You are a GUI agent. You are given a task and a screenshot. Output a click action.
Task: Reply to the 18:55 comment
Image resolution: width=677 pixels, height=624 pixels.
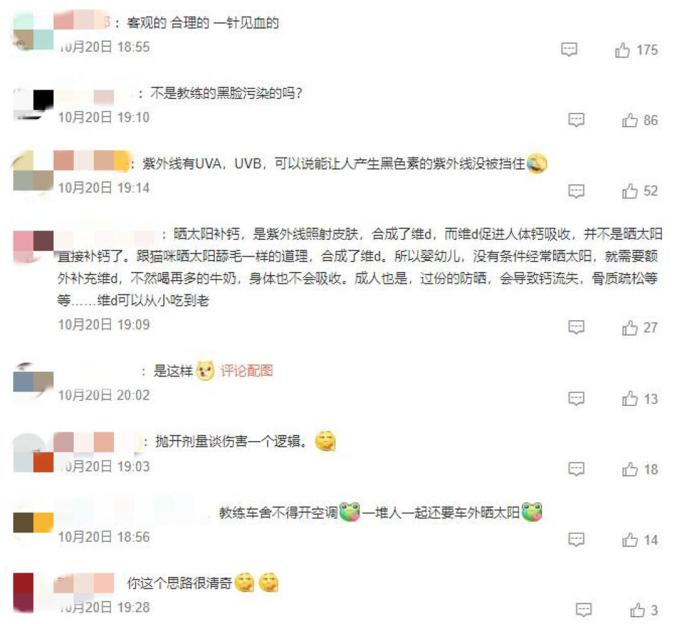(x=569, y=50)
